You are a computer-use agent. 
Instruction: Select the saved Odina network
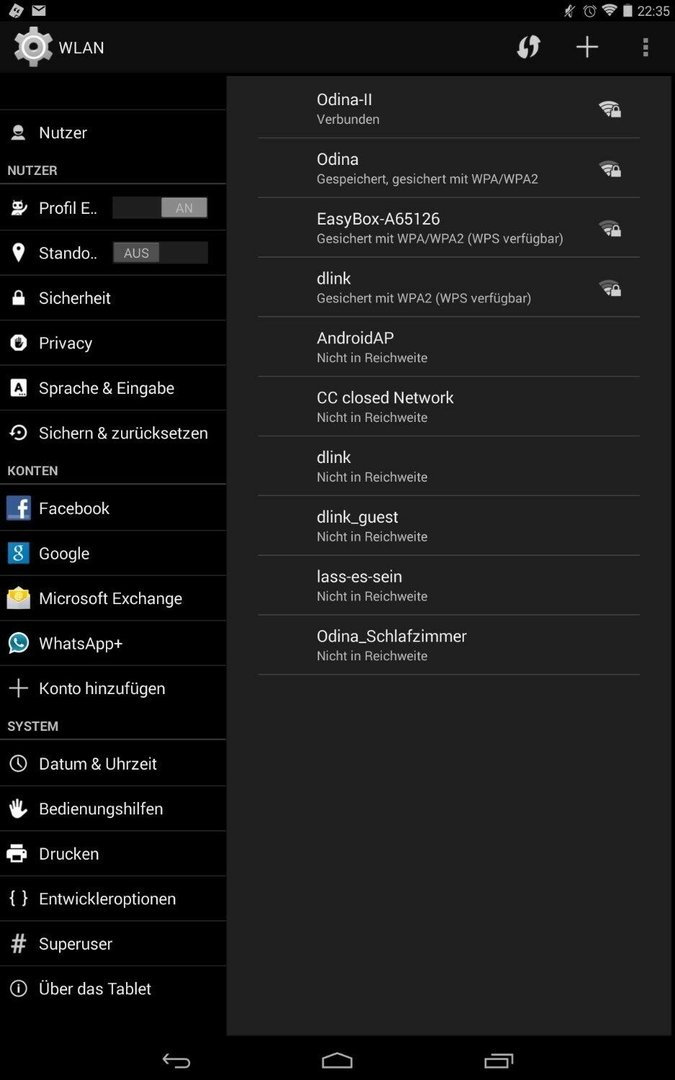click(x=448, y=168)
